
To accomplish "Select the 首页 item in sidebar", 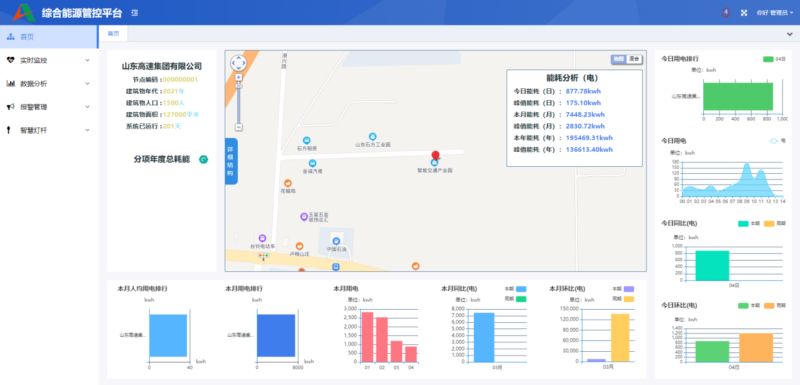I will coord(49,37).
